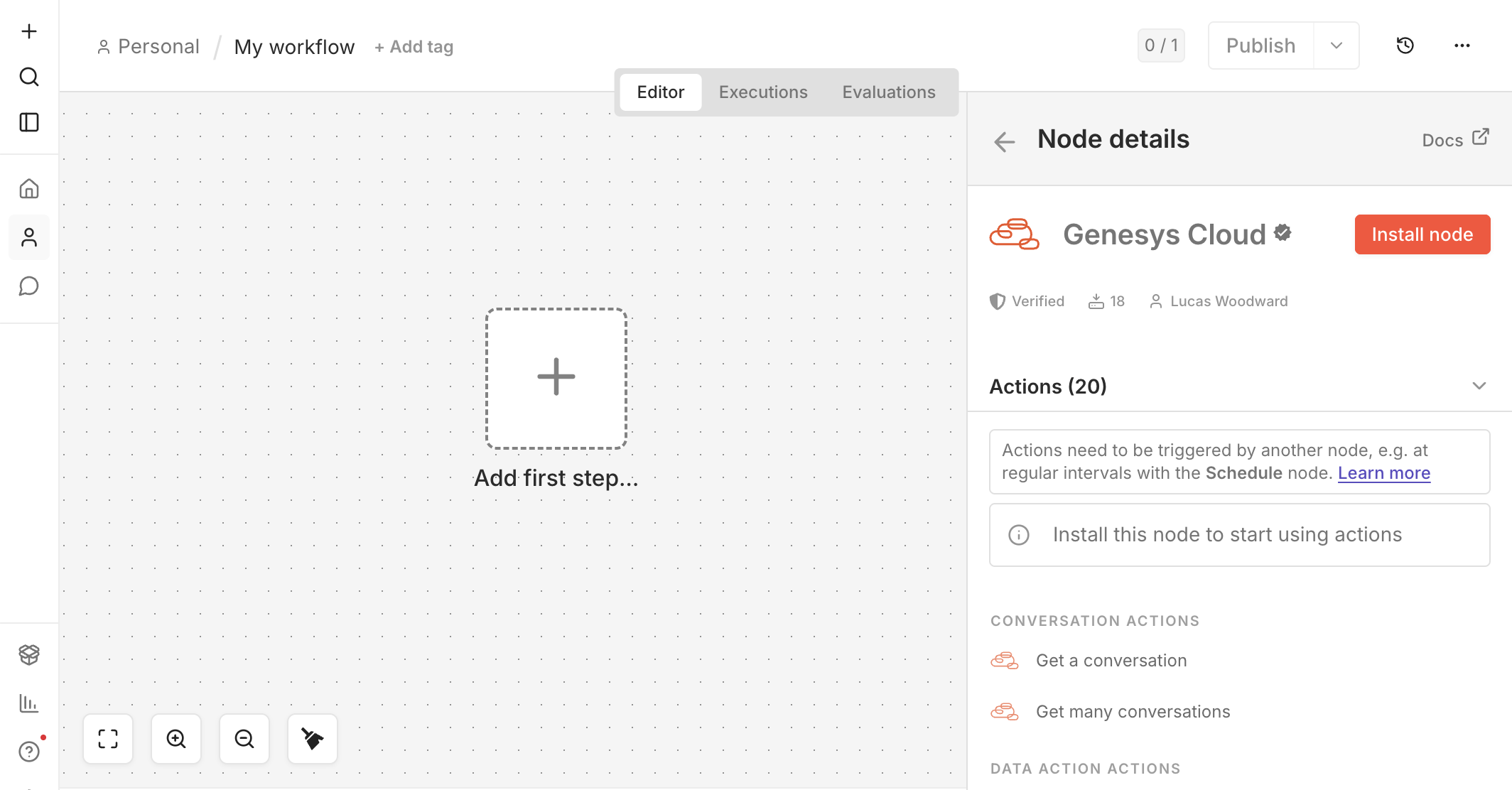Switch to the Evaluations tab
This screenshot has height=790, width=1512.
[889, 92]
